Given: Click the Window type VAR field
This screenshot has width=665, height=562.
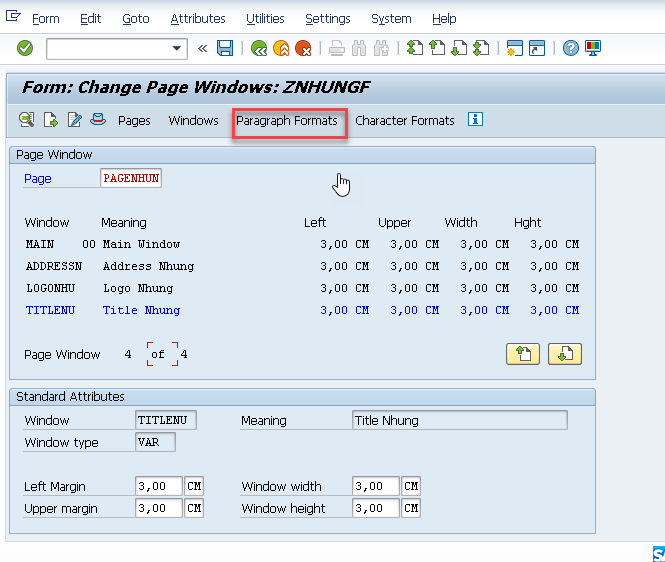Looking at the screenshot, I should [x=155, y=442].
